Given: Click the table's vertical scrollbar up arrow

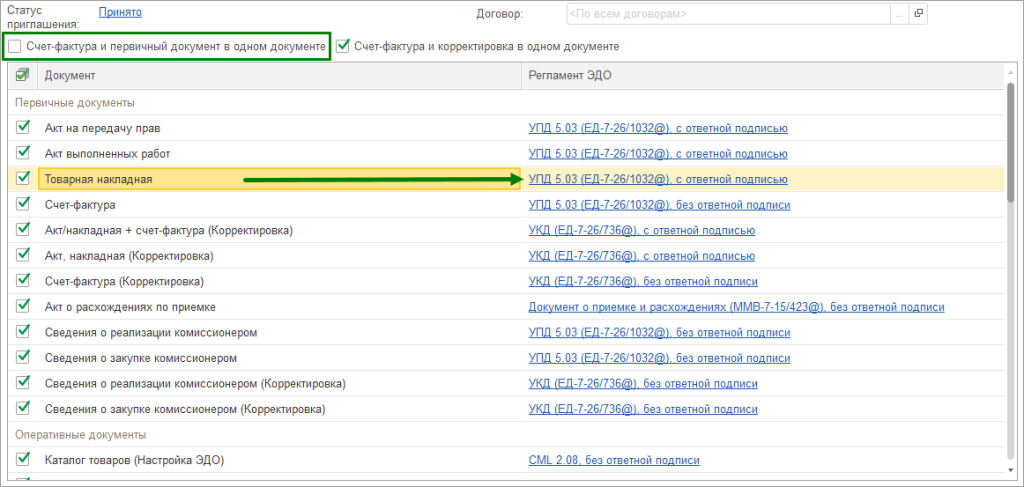Looking at the screenshot, I should pos(1010,73).
